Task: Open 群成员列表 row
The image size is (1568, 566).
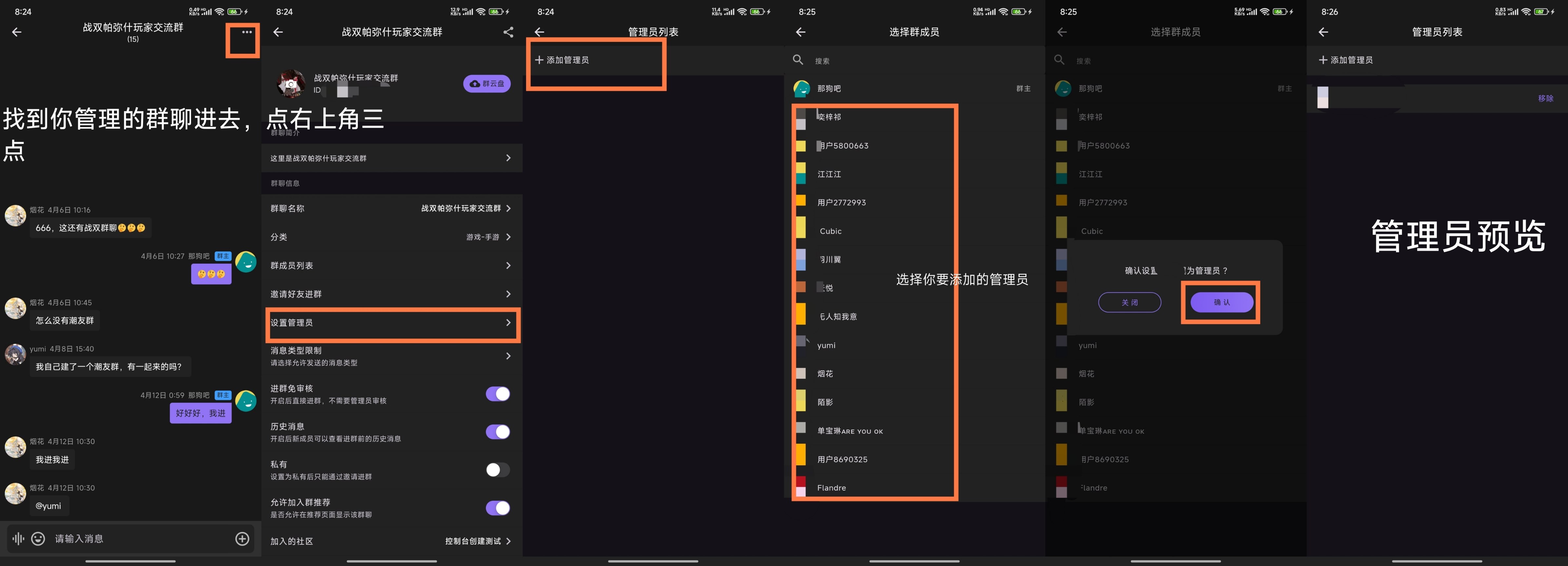Action: click(392, 265)
